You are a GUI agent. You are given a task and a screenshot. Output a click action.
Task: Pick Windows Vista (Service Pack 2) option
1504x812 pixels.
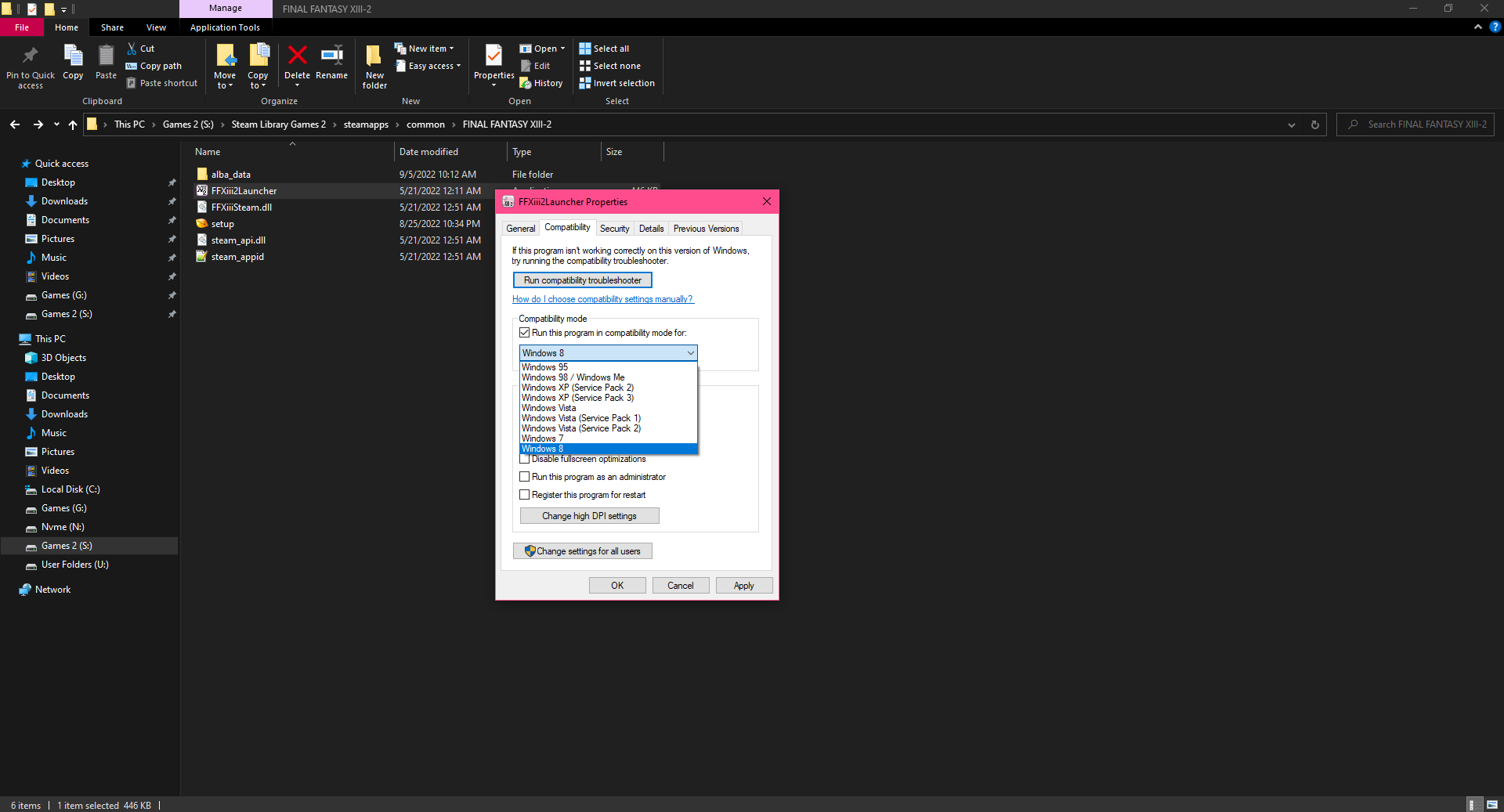[x=609, y=428]
